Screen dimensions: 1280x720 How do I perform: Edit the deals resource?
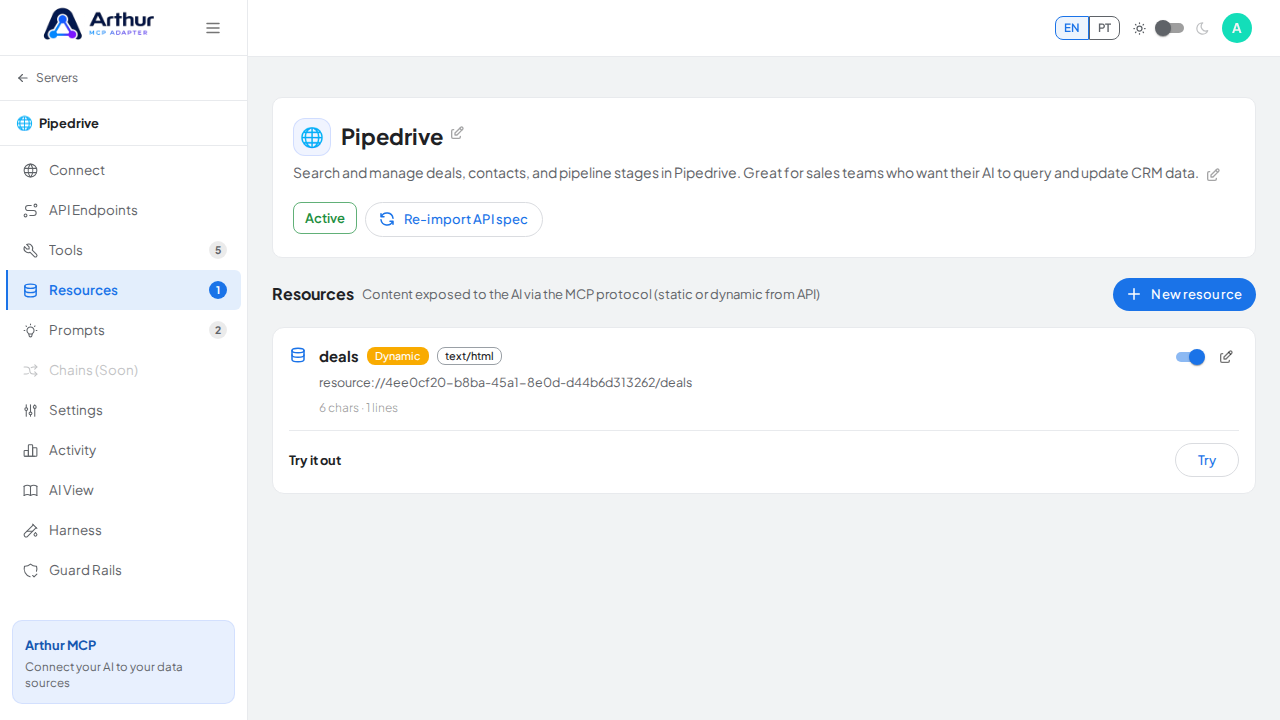pyautogui.click(x=1226, y=357)
